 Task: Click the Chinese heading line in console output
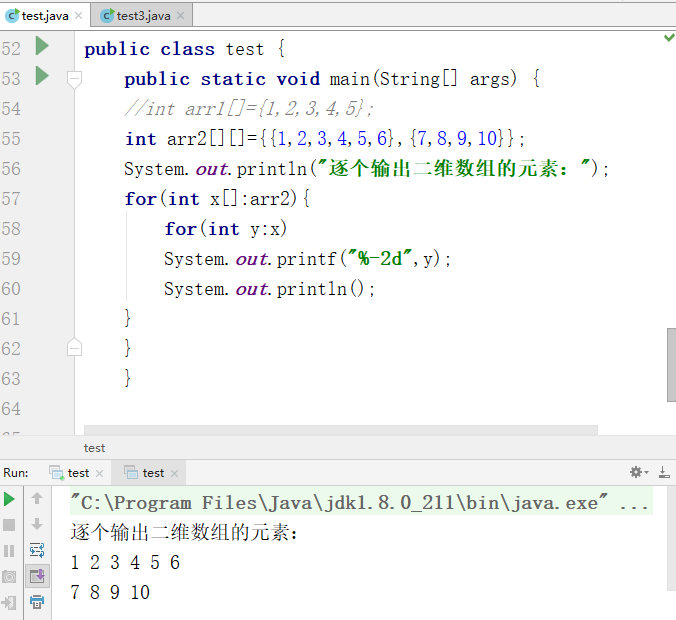[x=185, y=533]
